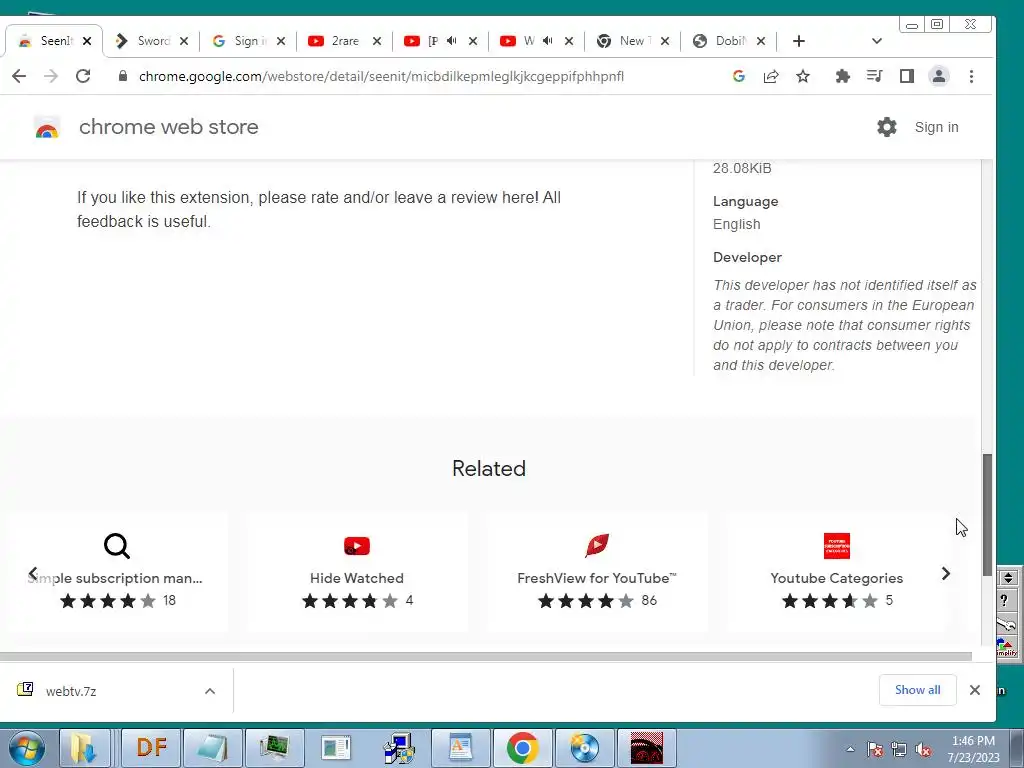The height and width of the screenshot is (768, 1024).
Task: Open the Youtube Categories red icon
Action: coord(837,546)
